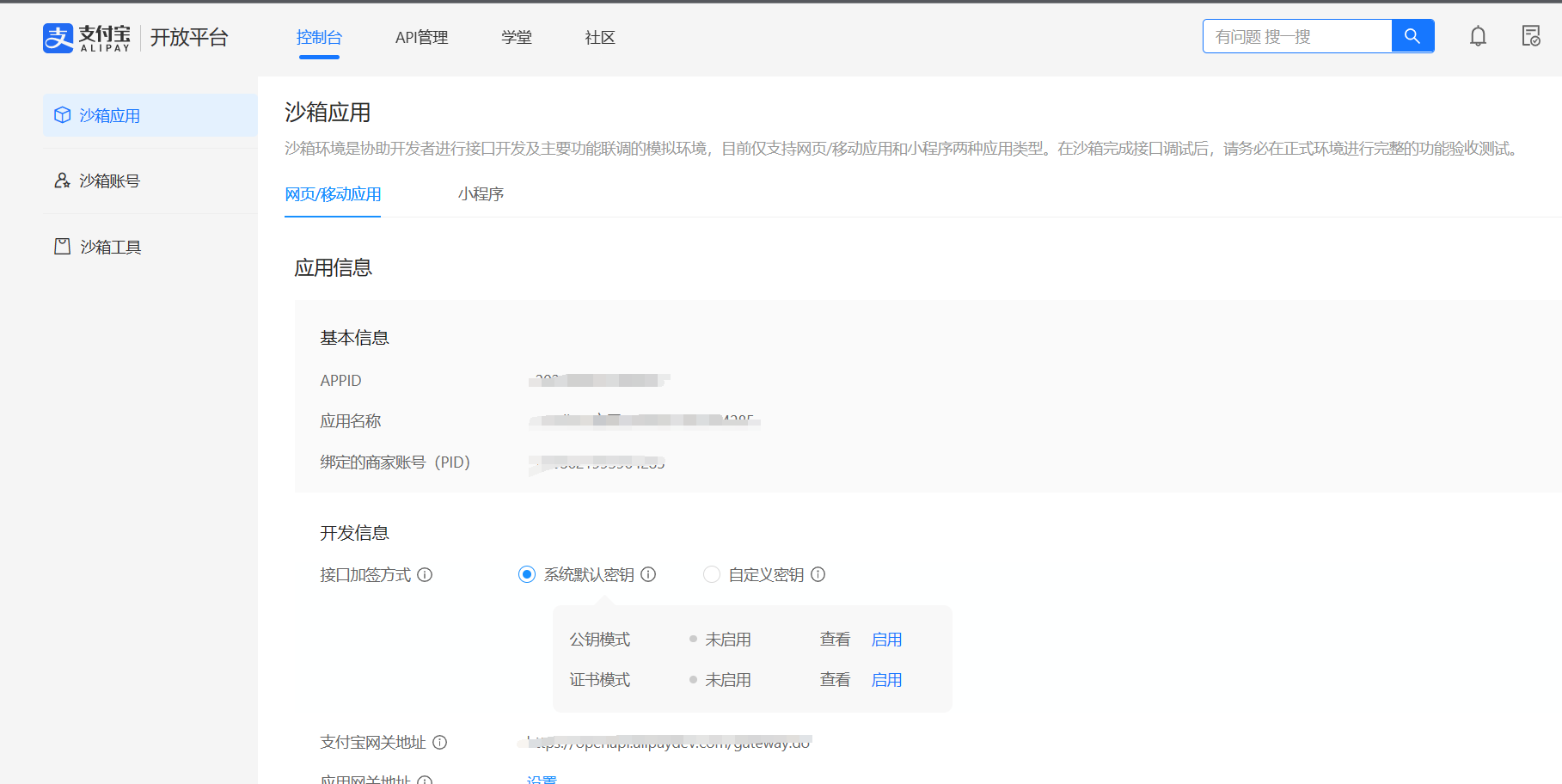Click 启用 for 公钥模式

[x=886, y=640]
